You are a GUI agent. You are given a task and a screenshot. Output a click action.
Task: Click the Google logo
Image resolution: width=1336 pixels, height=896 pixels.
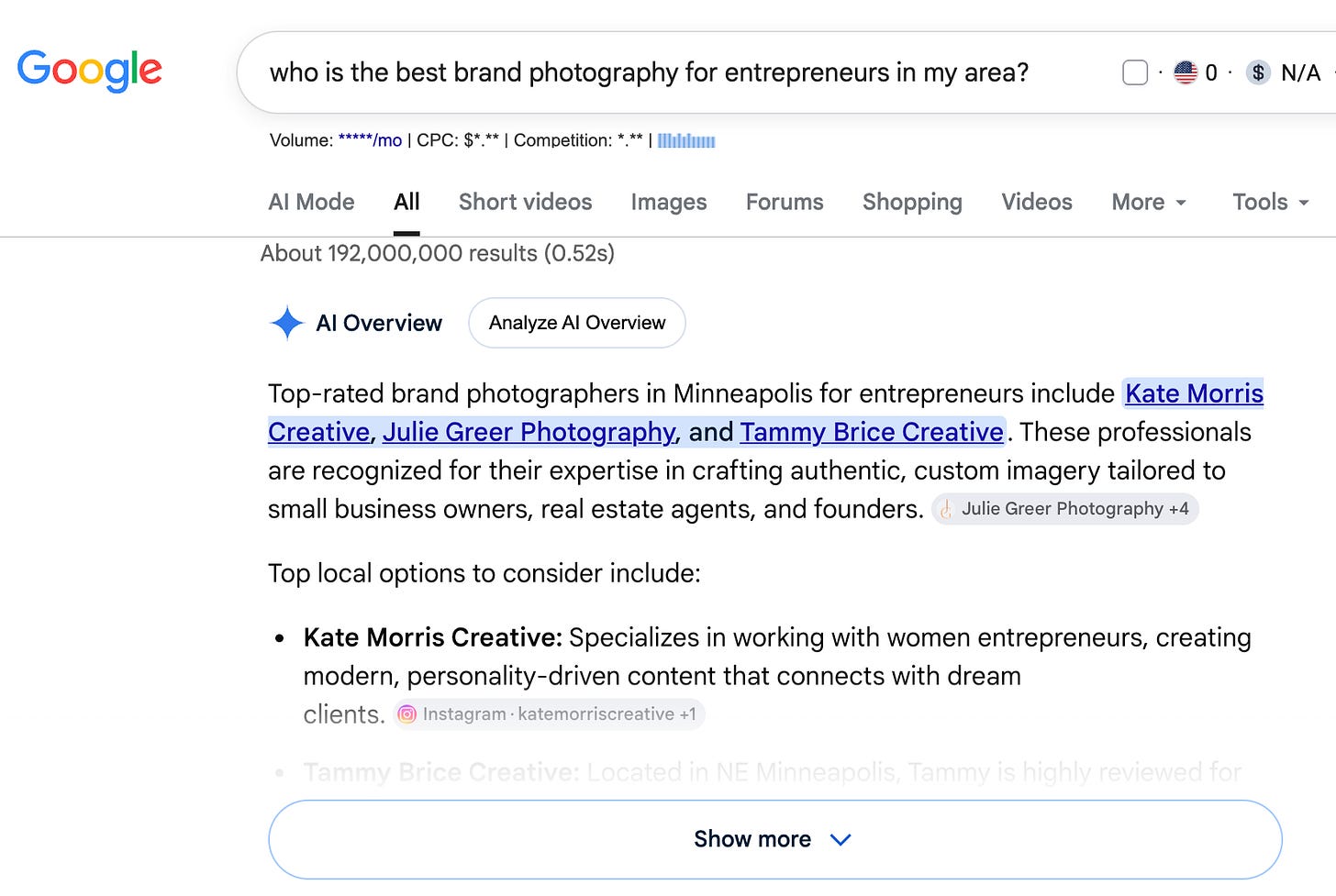[89, 71]
